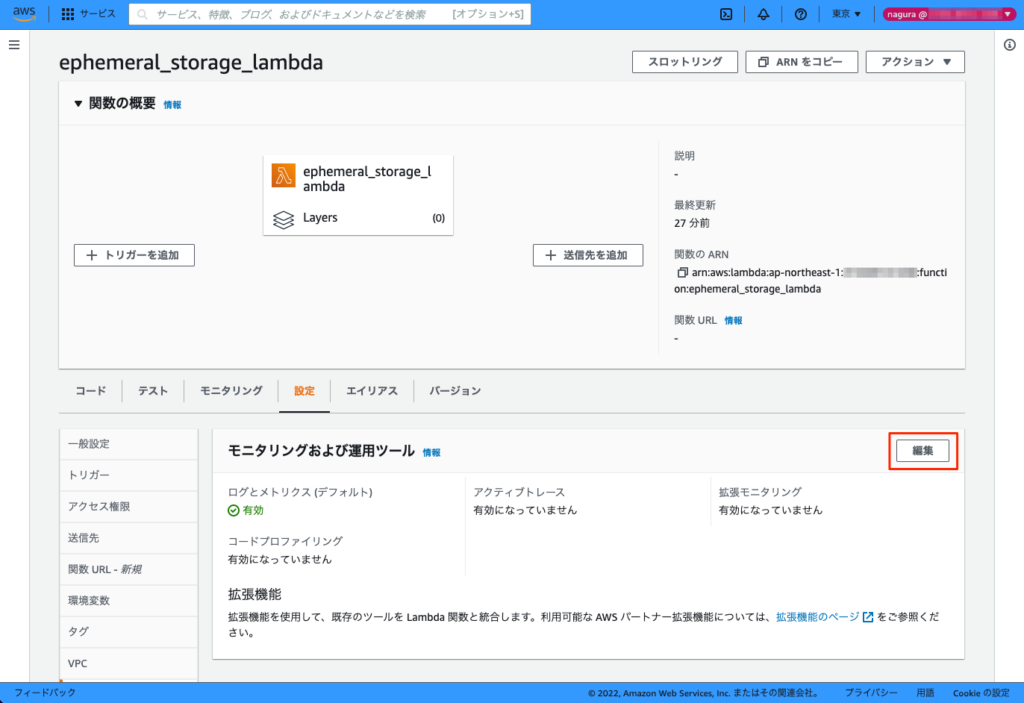The width and height of the screenshot is (1024, 703).
Task: Click フィードバック in the footer
Action: click(45, 693)
